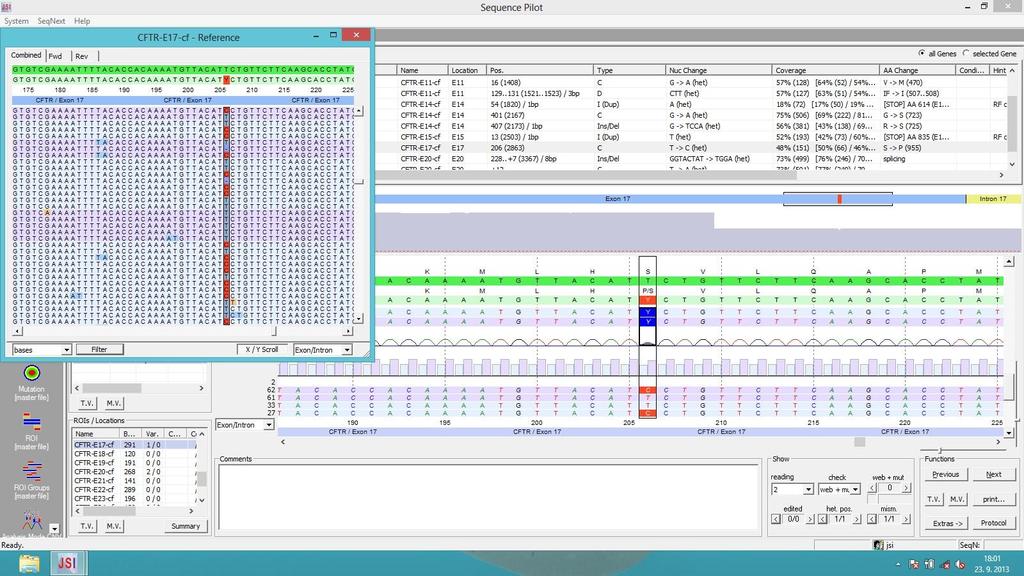This screenshot has height=576, width=1024.
Task: Click T.V. in the Functions panel
Action: coord(934,499)
